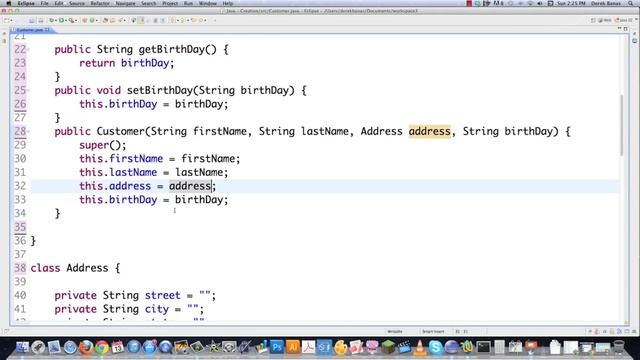Image resolution: width=640 pixels, height=360 pixels.
Task: Click the Save toolbar icon
Action: tap(31, 20)
